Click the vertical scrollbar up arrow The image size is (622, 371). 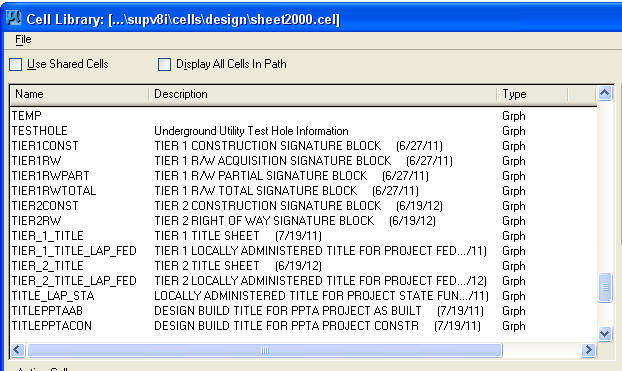coord(605,94)
